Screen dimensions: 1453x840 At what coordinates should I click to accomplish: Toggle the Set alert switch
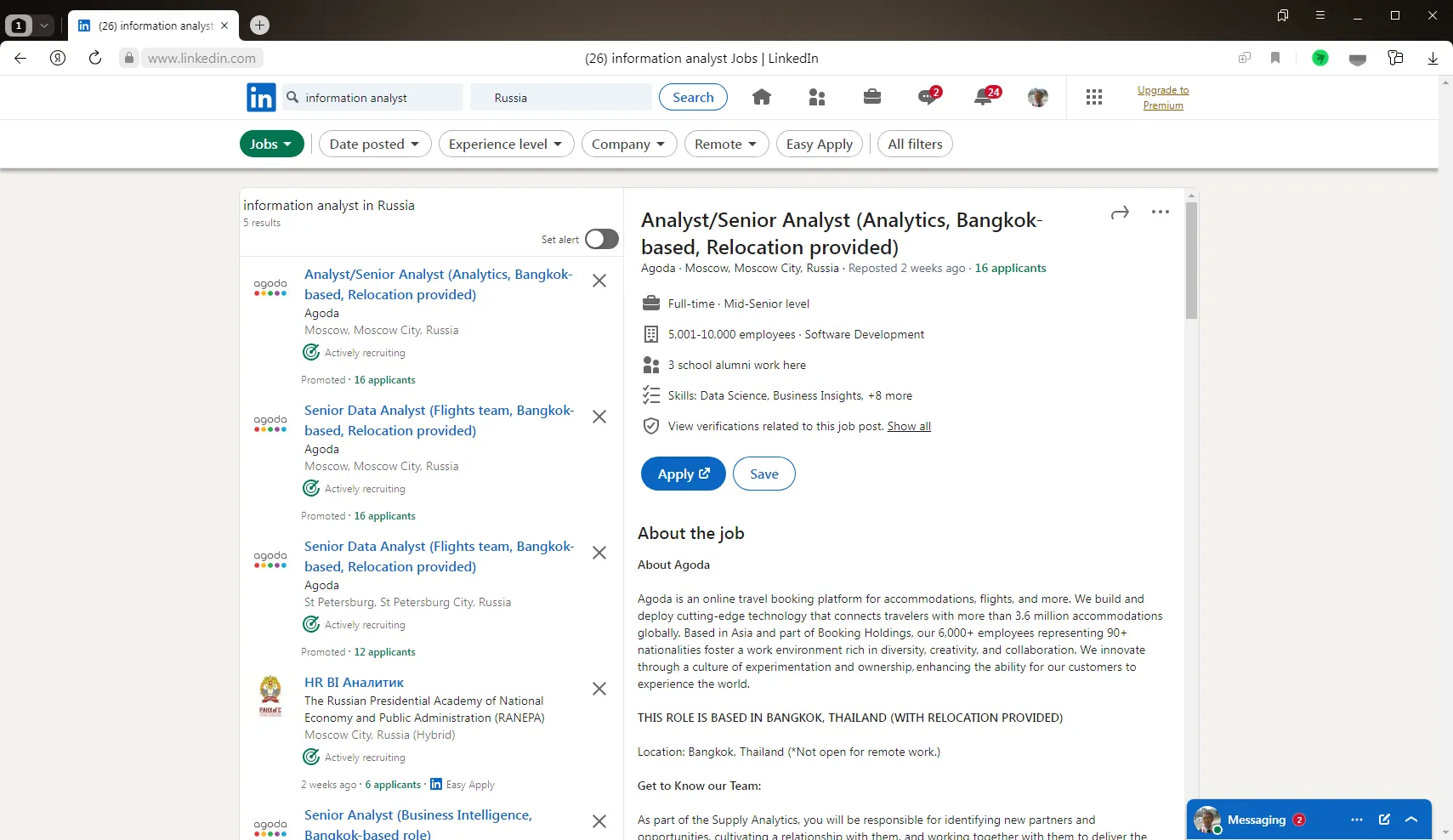pos(601,239)
